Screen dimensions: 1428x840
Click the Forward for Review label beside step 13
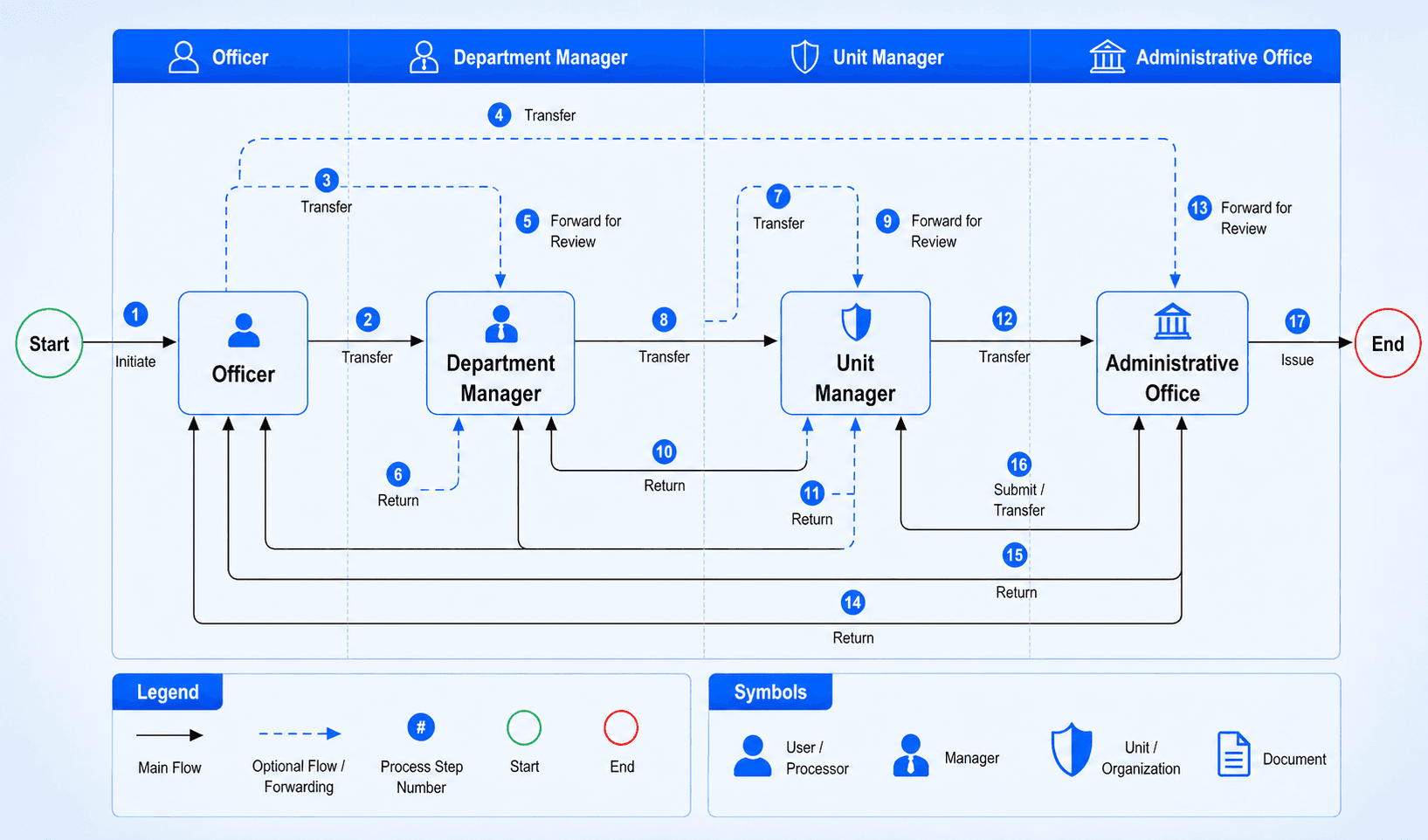tap(1256, 218)
